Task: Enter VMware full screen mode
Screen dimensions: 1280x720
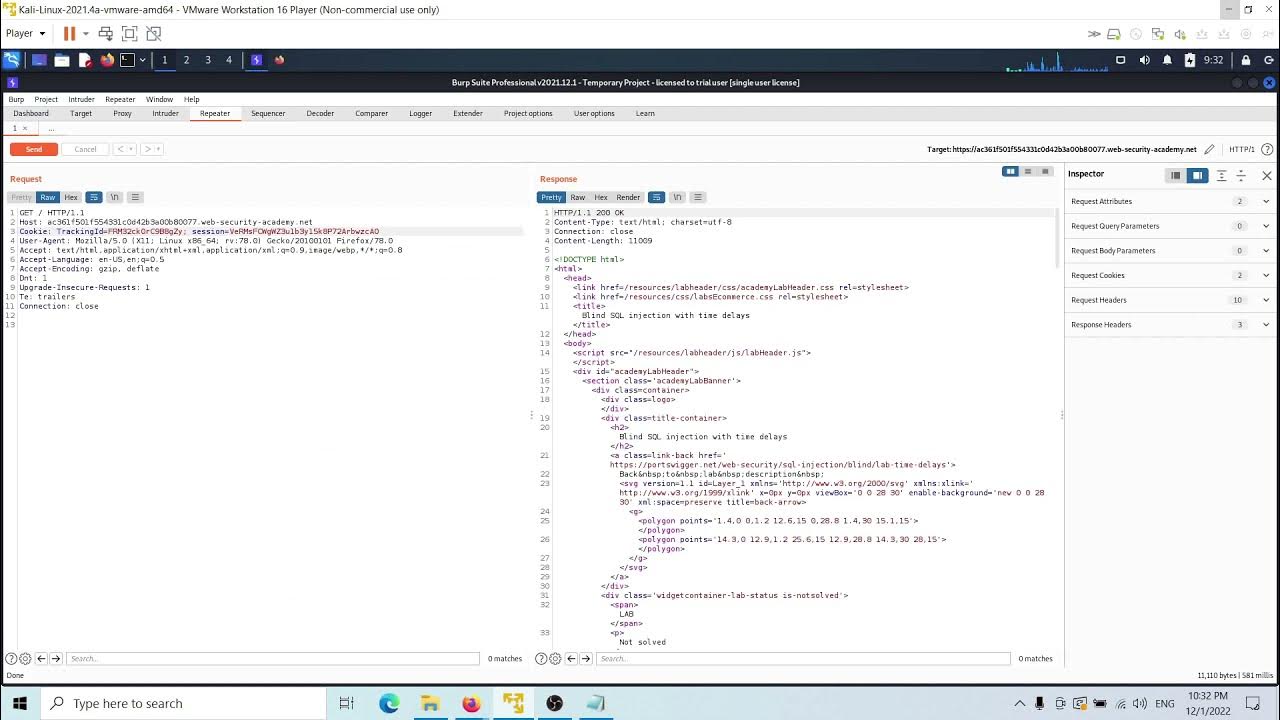Action: click(129, 33)
